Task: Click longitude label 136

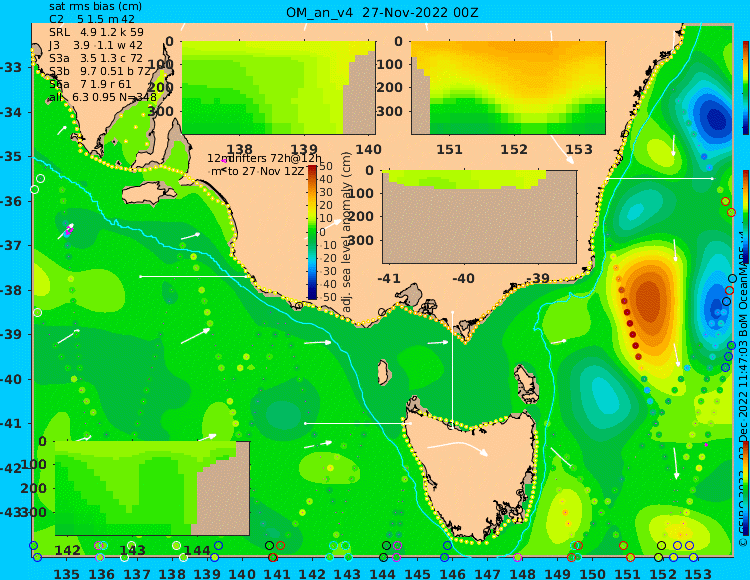Action: (x=102, y=573)
